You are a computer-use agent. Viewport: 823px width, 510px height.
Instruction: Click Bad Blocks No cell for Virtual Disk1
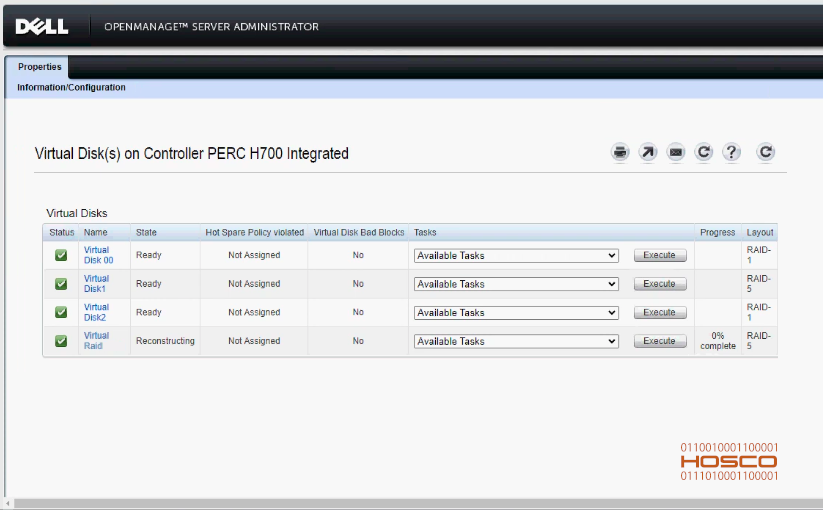pos(358,284)
